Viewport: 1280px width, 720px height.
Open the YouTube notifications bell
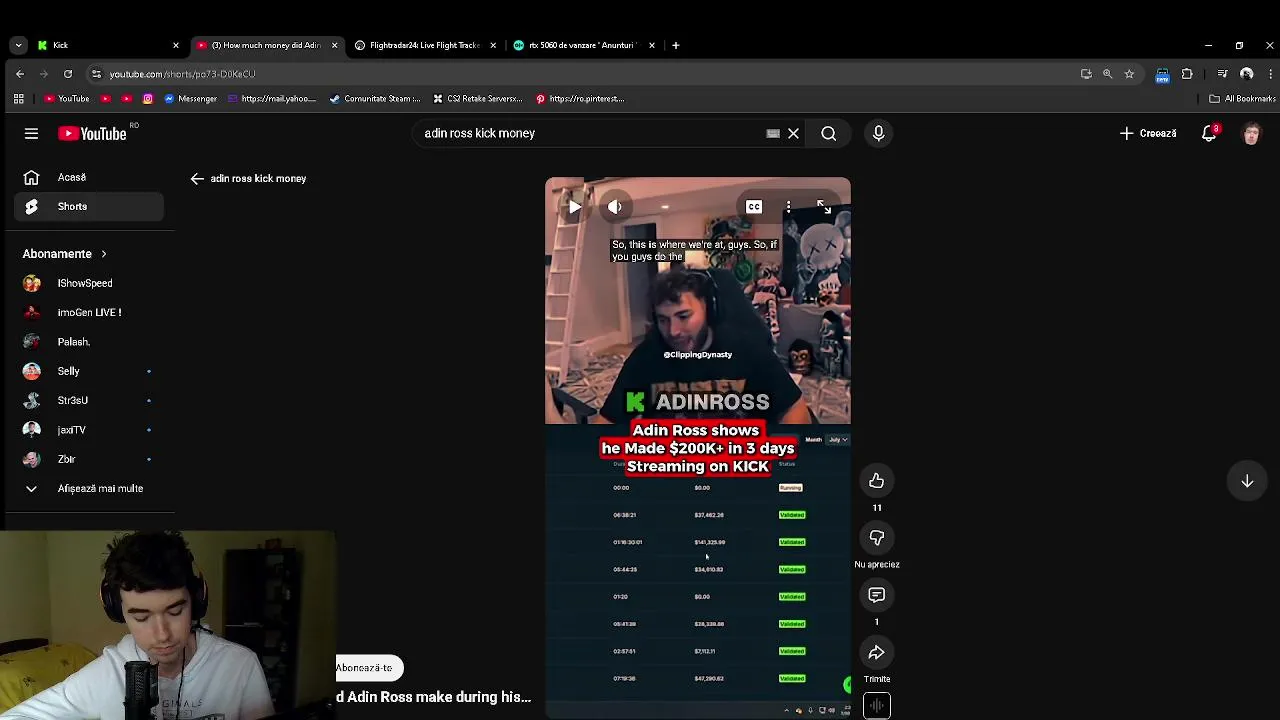(x=1209, y=133)
